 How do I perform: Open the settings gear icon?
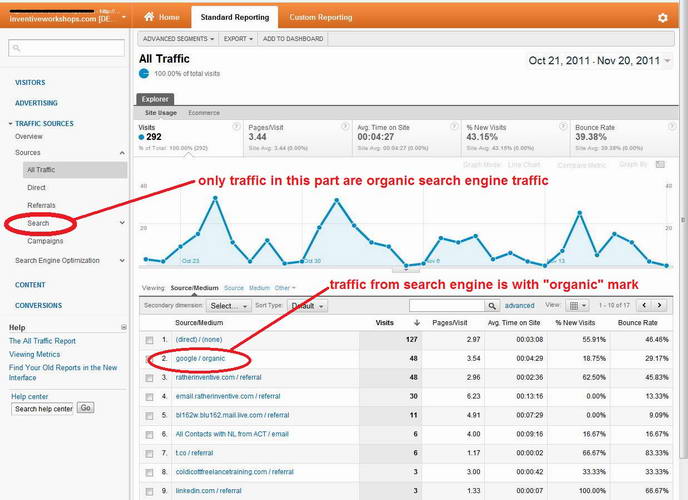coord(662,18)
